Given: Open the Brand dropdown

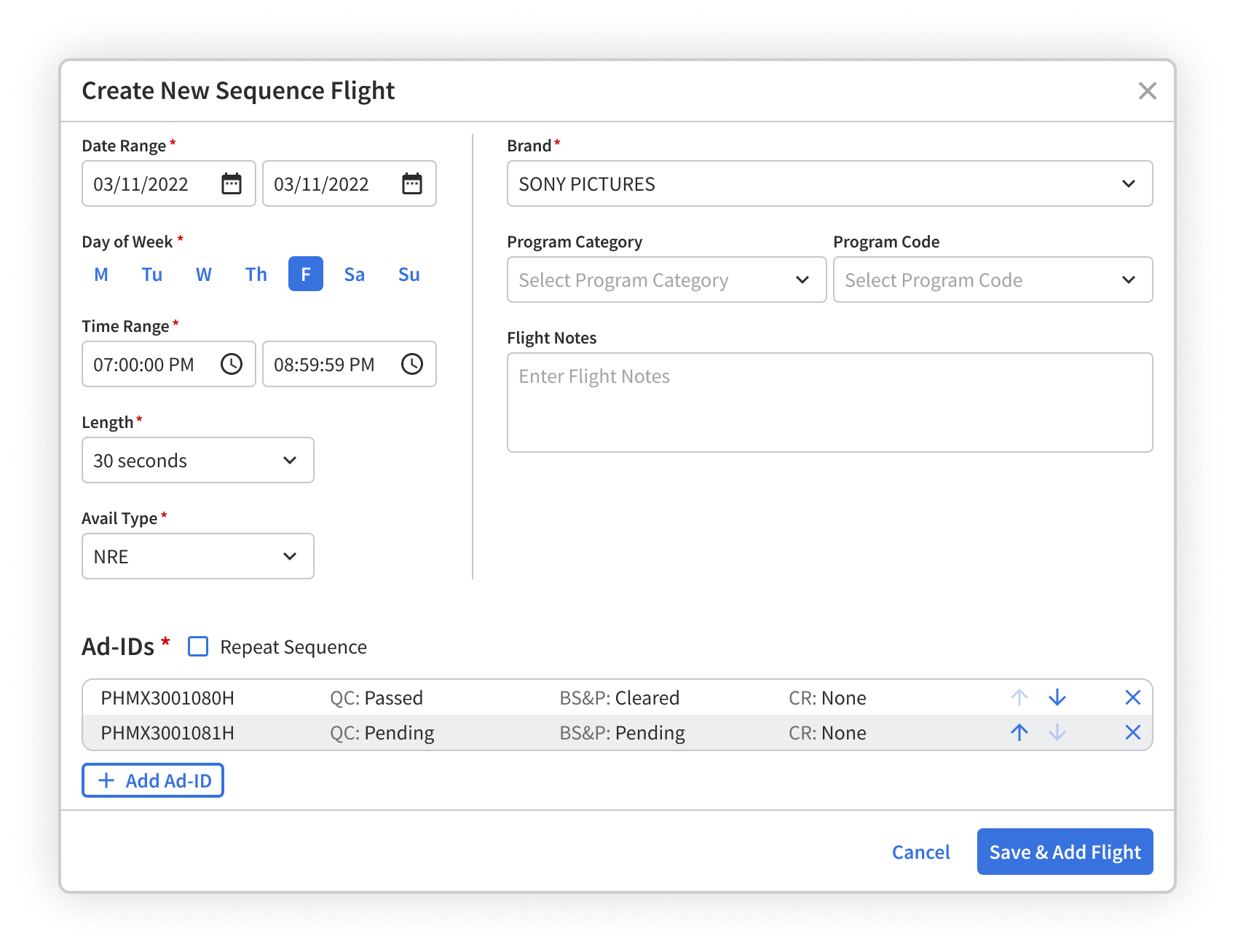Looking at the screenshot, I should pos(829,183).
